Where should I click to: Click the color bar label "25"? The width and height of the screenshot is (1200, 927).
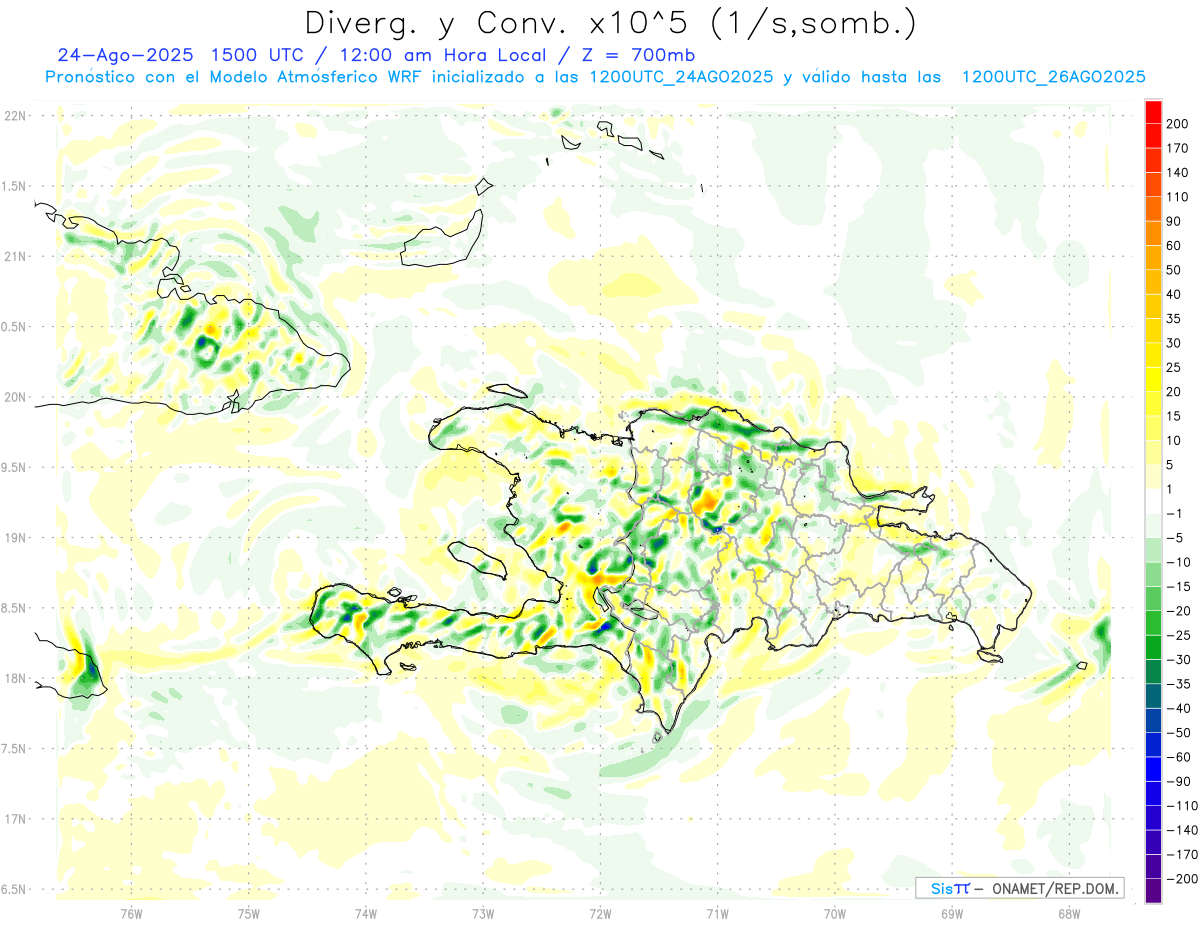click(x=1174, y=367)
